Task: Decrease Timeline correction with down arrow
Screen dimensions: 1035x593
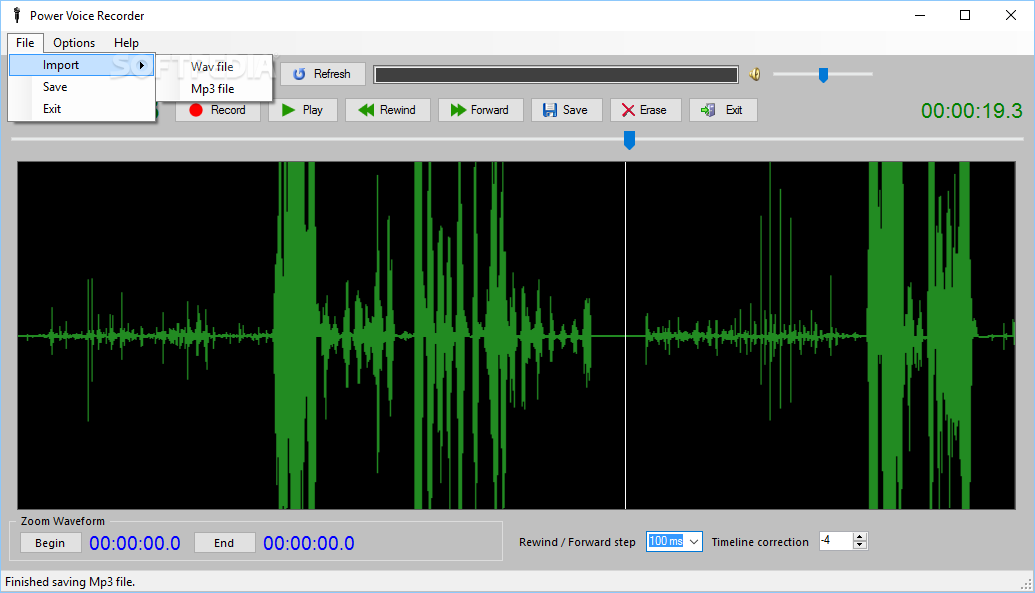Action: click(x=859, y=545)
